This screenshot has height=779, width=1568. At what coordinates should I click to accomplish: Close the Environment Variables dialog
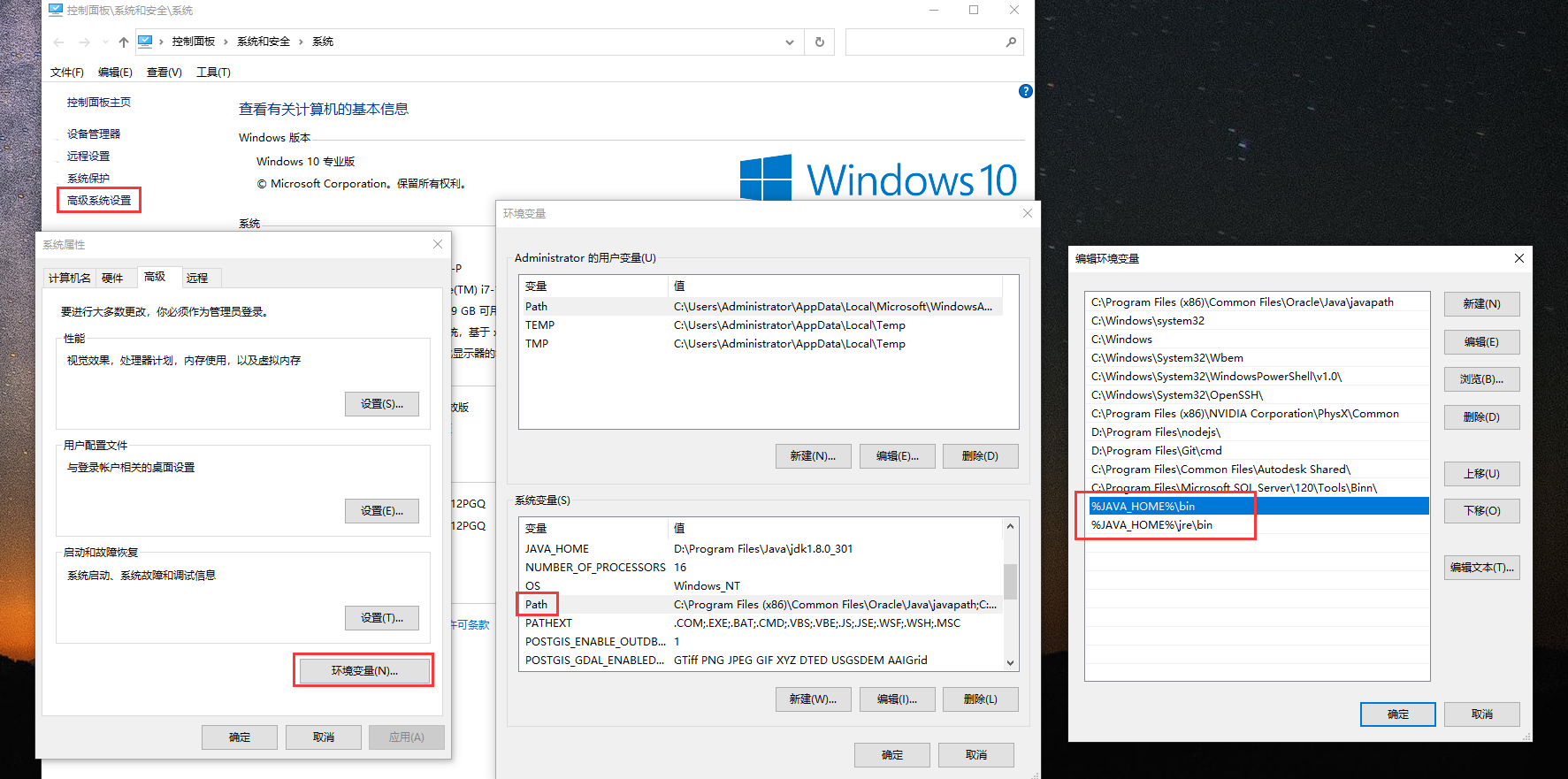click(x=1028, y=213)
